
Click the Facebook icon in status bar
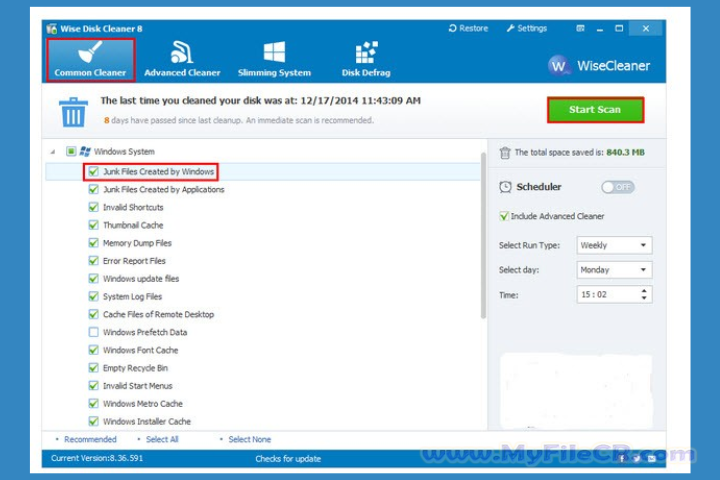tap(622, 458)
